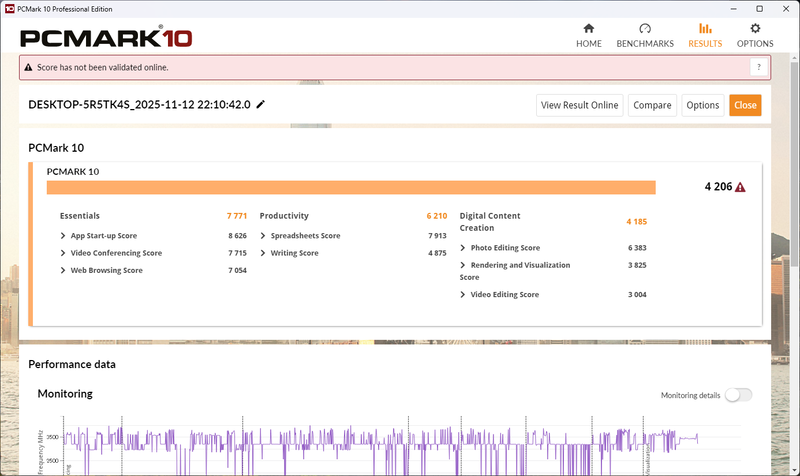Click the View Result Online button
Viewport: 800px width, 476px height.
[580, 105]
